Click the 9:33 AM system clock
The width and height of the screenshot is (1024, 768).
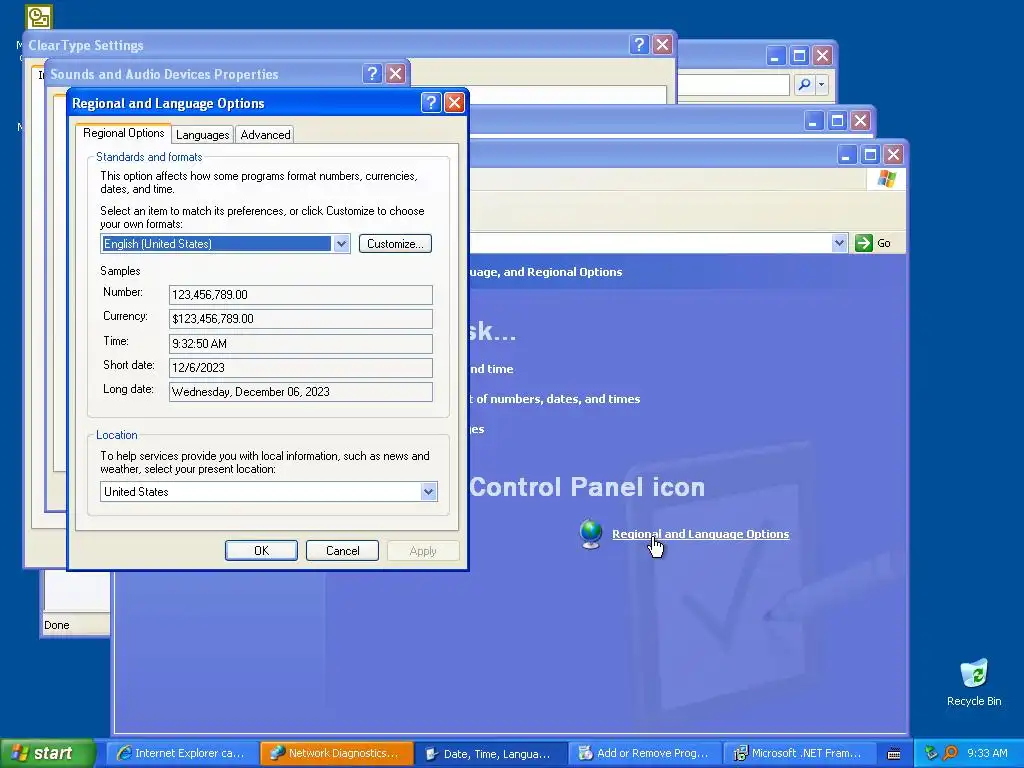point(987,753)
